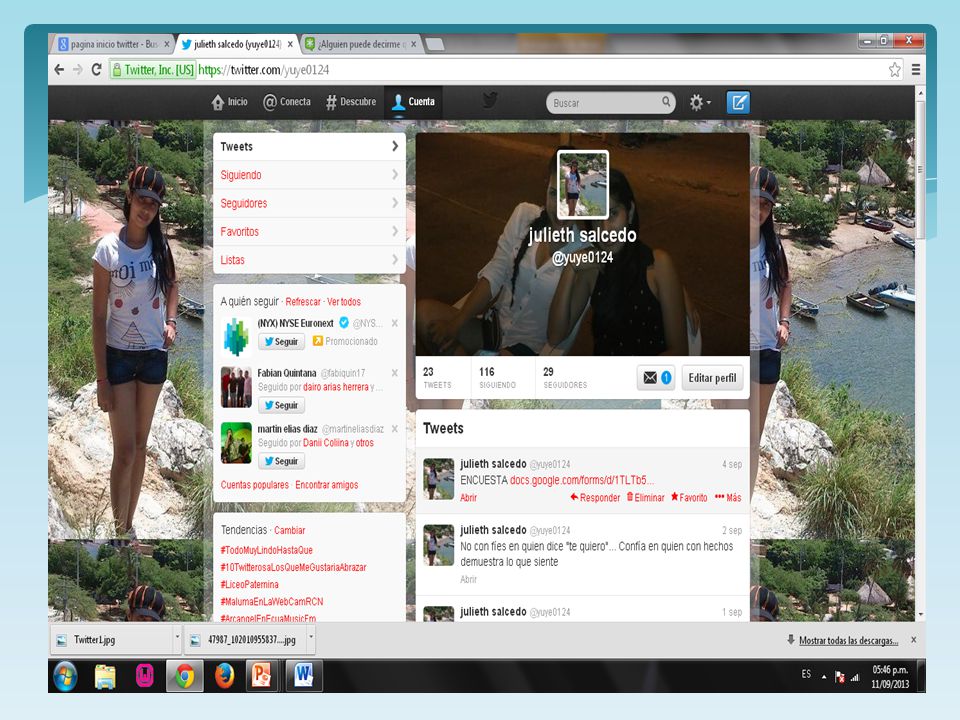
Task: Open the Siguiendo list in sidebar
Action: [309, 175]
